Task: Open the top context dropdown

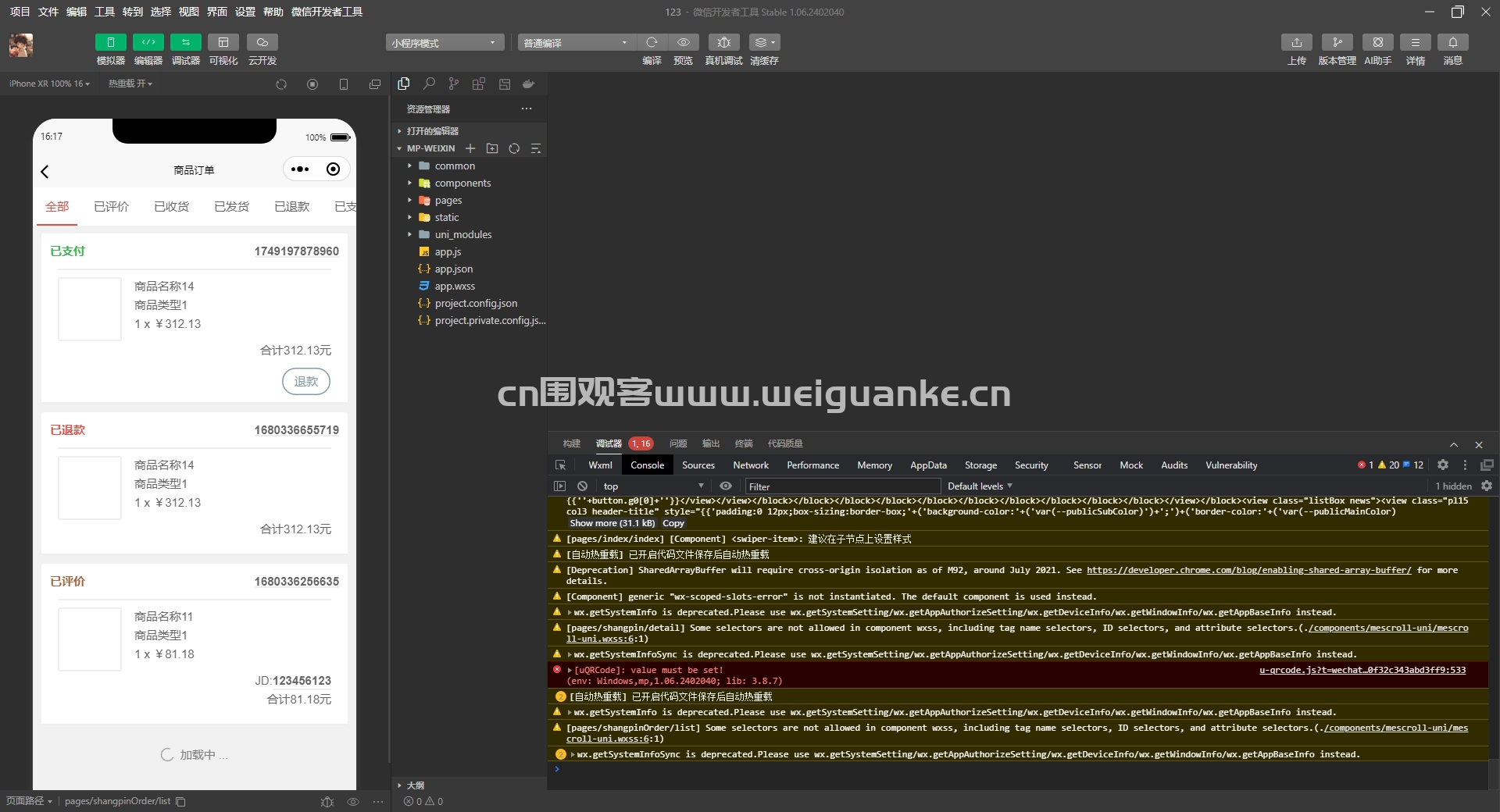Action: coord(653,486)
